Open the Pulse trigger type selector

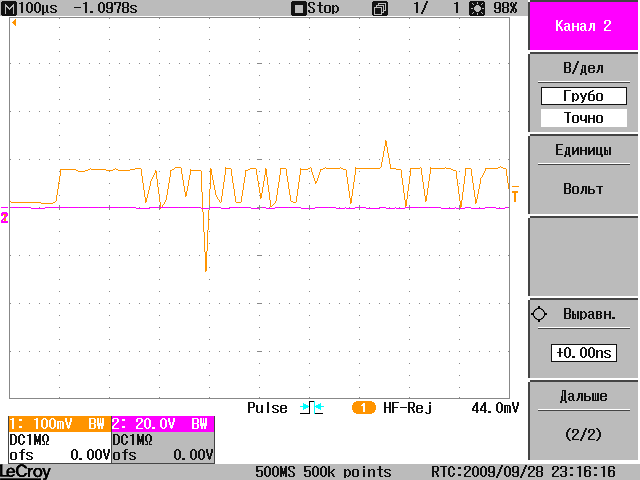pos(267,408)
